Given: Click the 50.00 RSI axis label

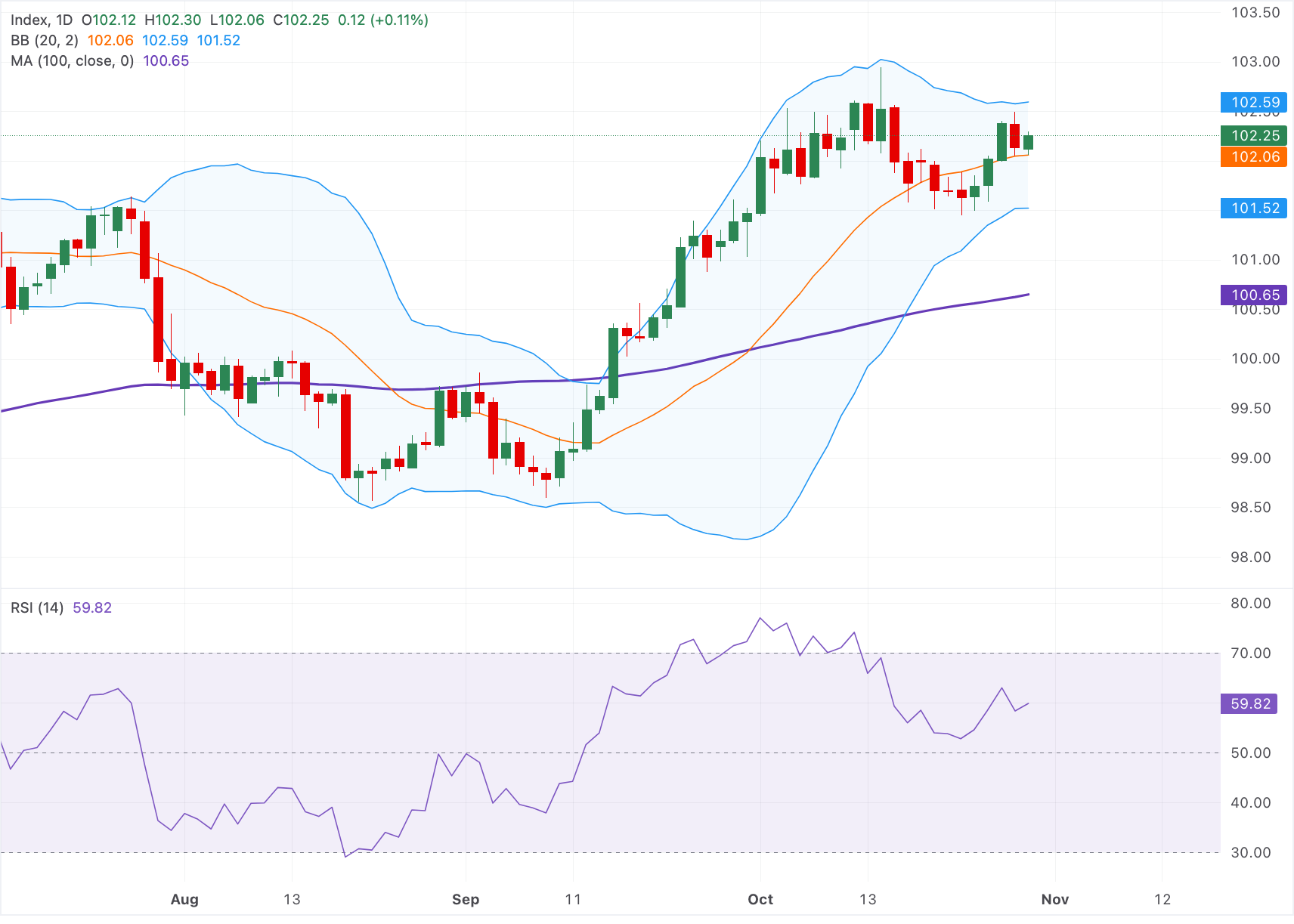Looking at the screenshot, I should (1251, 752).
